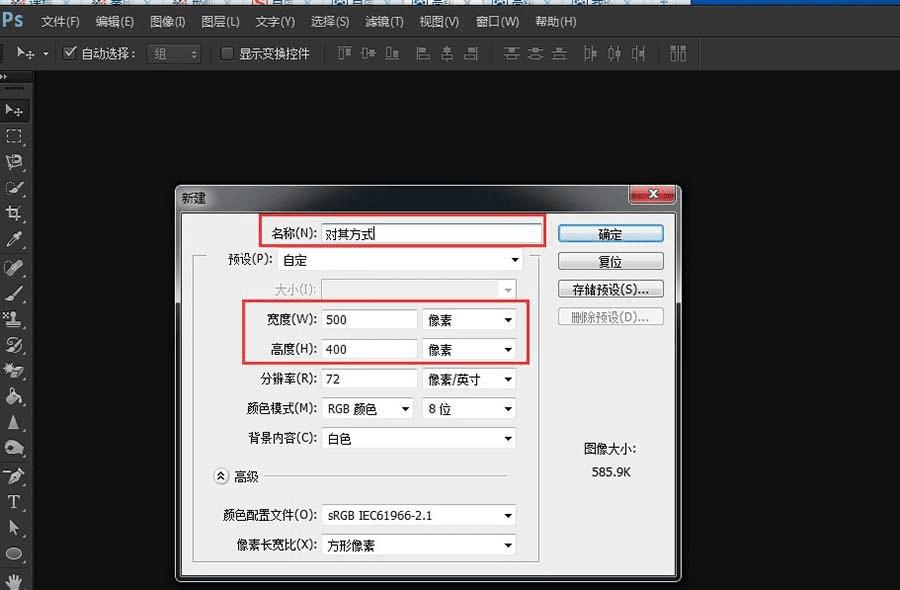Screen dimensions: 900x590
Task: Open the 高度 unit dropdown 像素
Action: 469,350
